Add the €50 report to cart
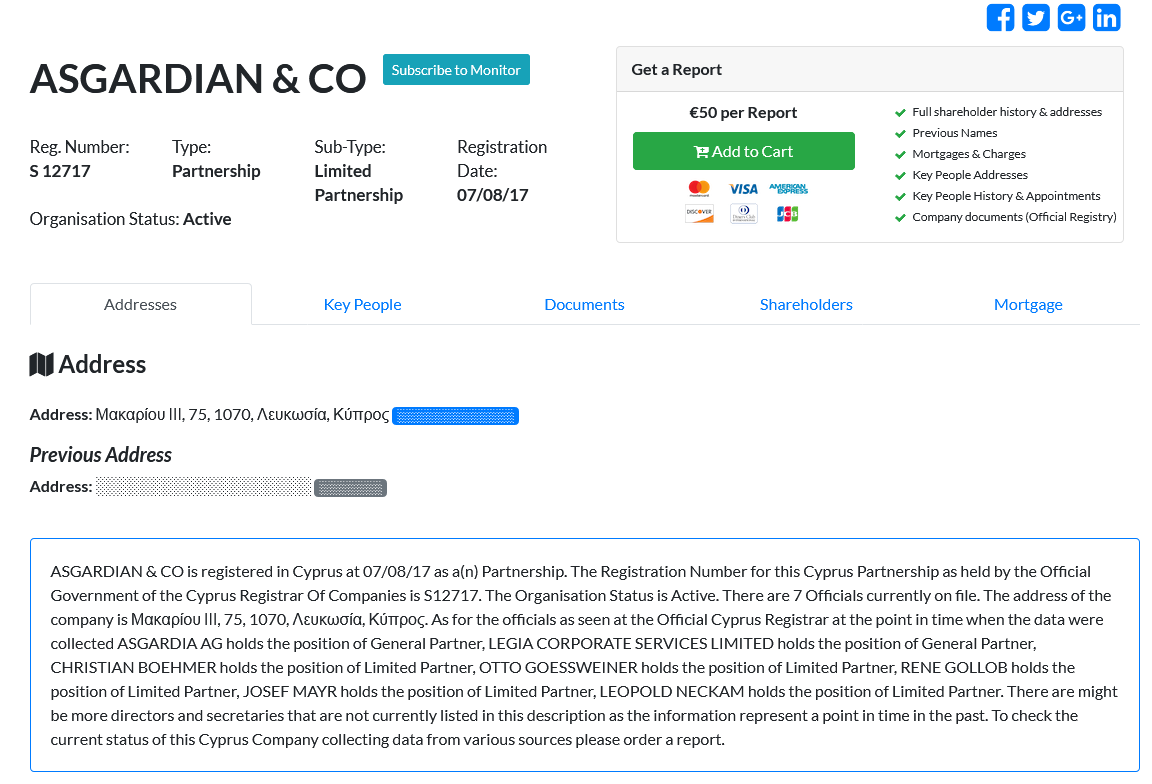This screenshot has height=784, width=1152. pos(743,151)
